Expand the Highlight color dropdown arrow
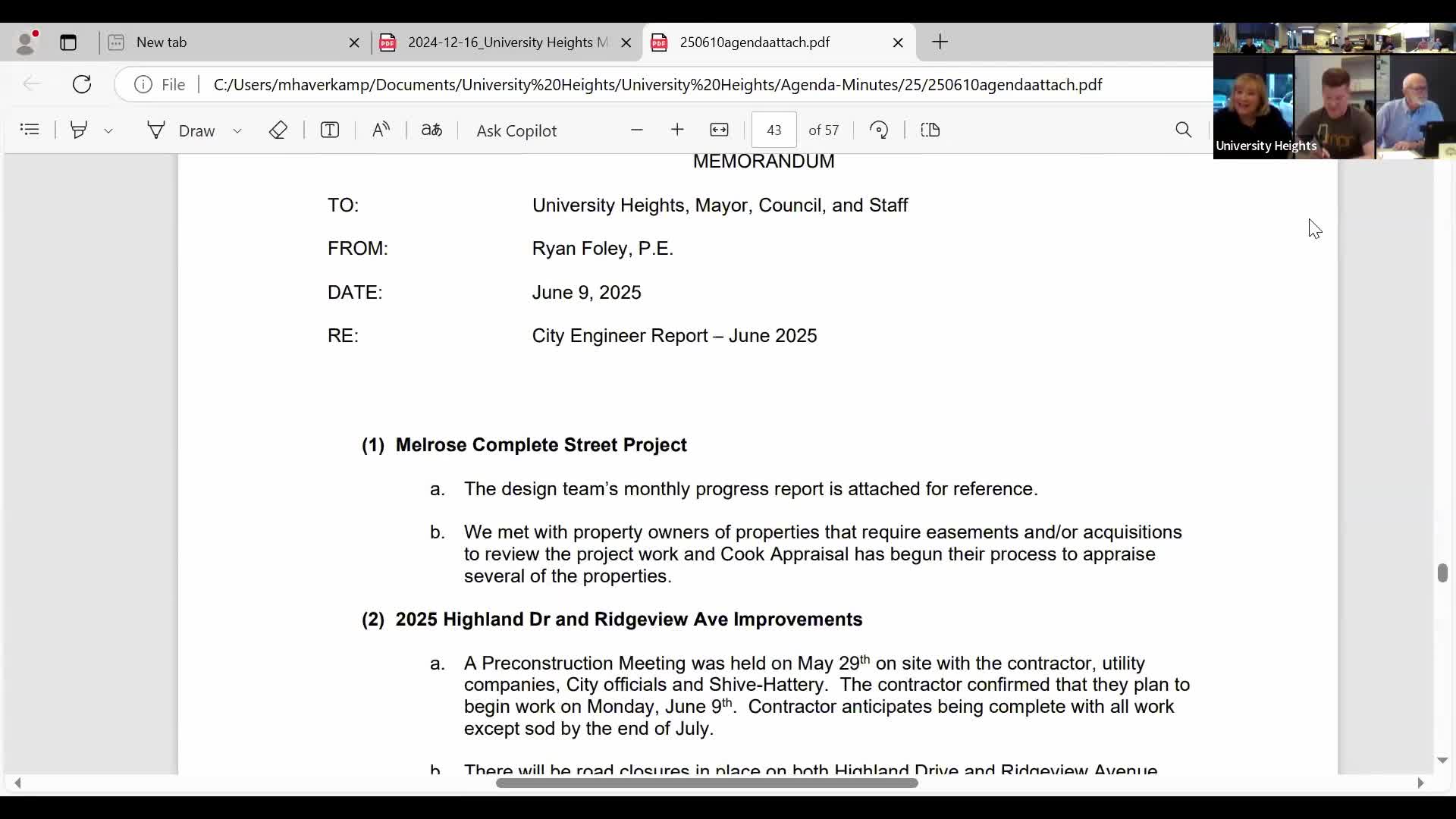The image size is (1456, 819). [109, 131]
